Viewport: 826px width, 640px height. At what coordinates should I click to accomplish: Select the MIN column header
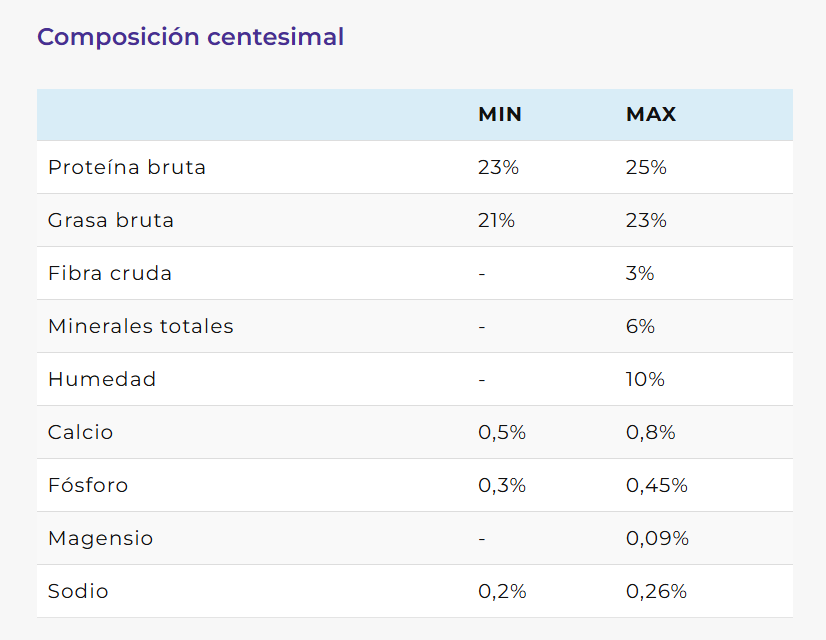[500, 115]
